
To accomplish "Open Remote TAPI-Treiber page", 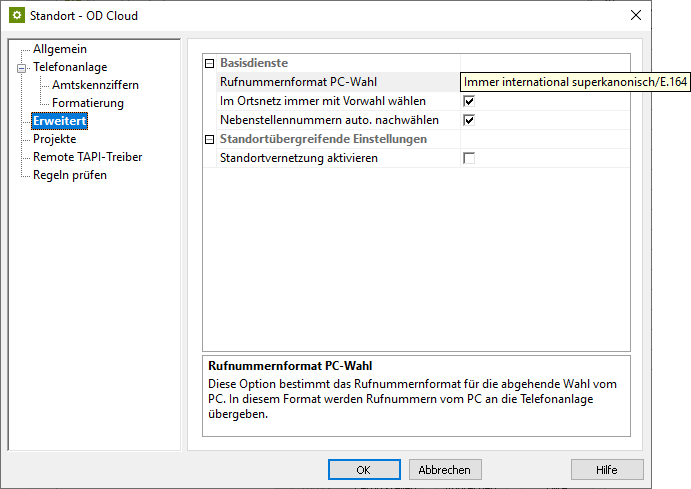I will [x=87, y=157].
